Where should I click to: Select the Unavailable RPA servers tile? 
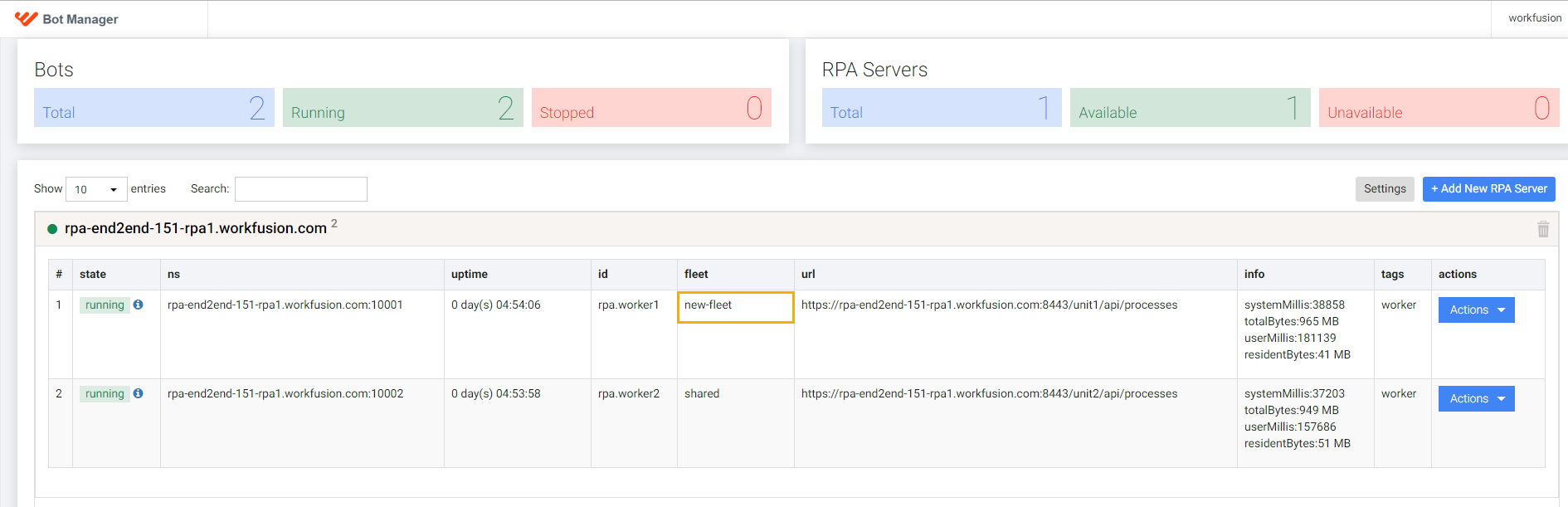(1439, 108)
